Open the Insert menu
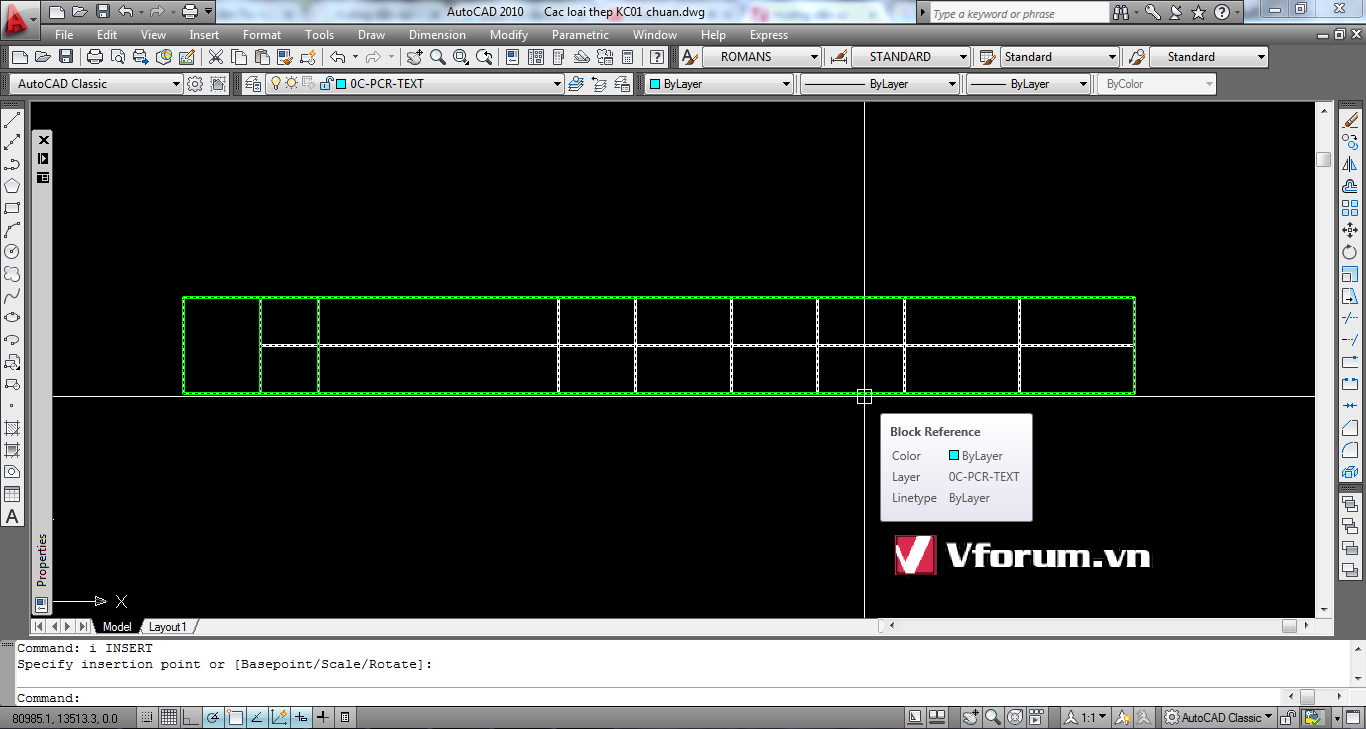Viewport: 1366px width, 729px height. pyautogui.click(x=204, y=35)
